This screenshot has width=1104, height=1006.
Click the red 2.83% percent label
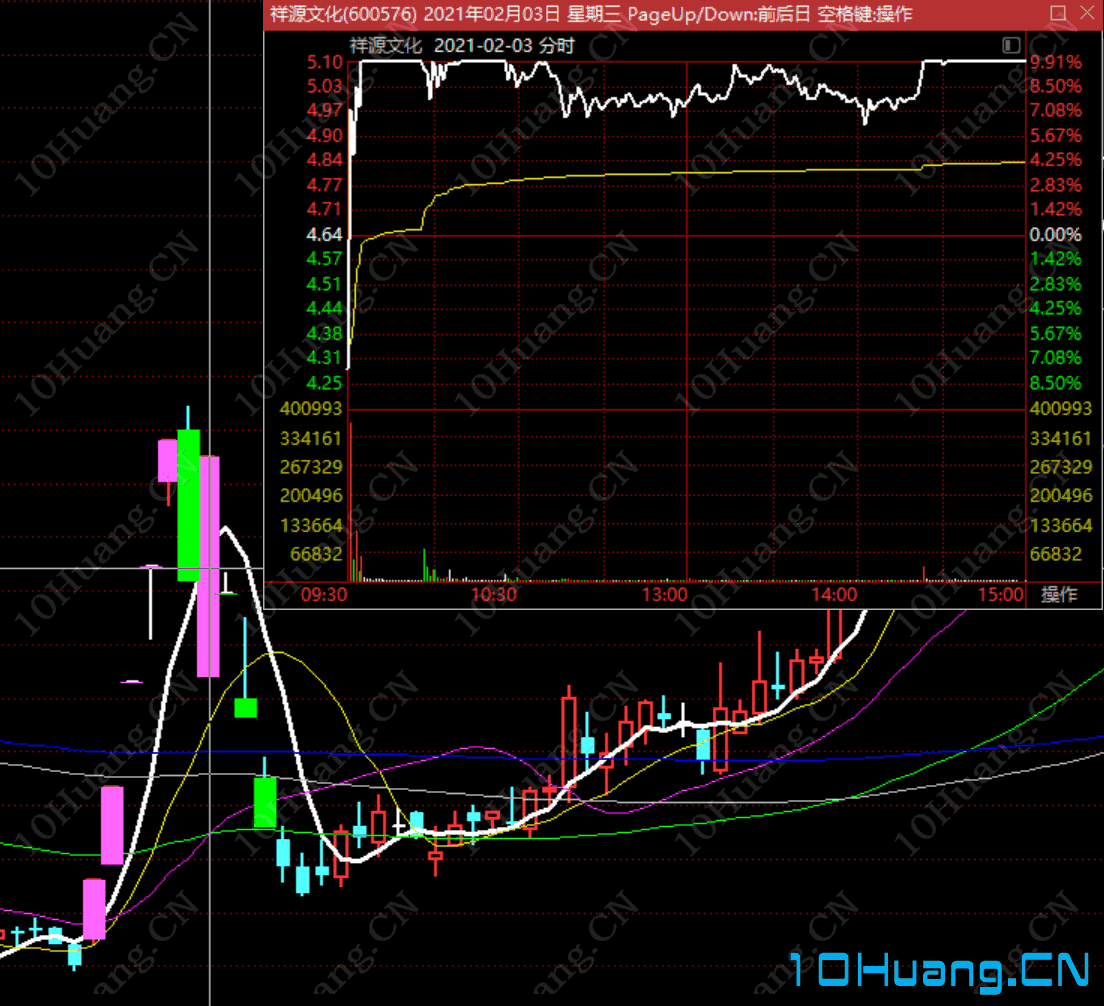[x=1055, y=185]
